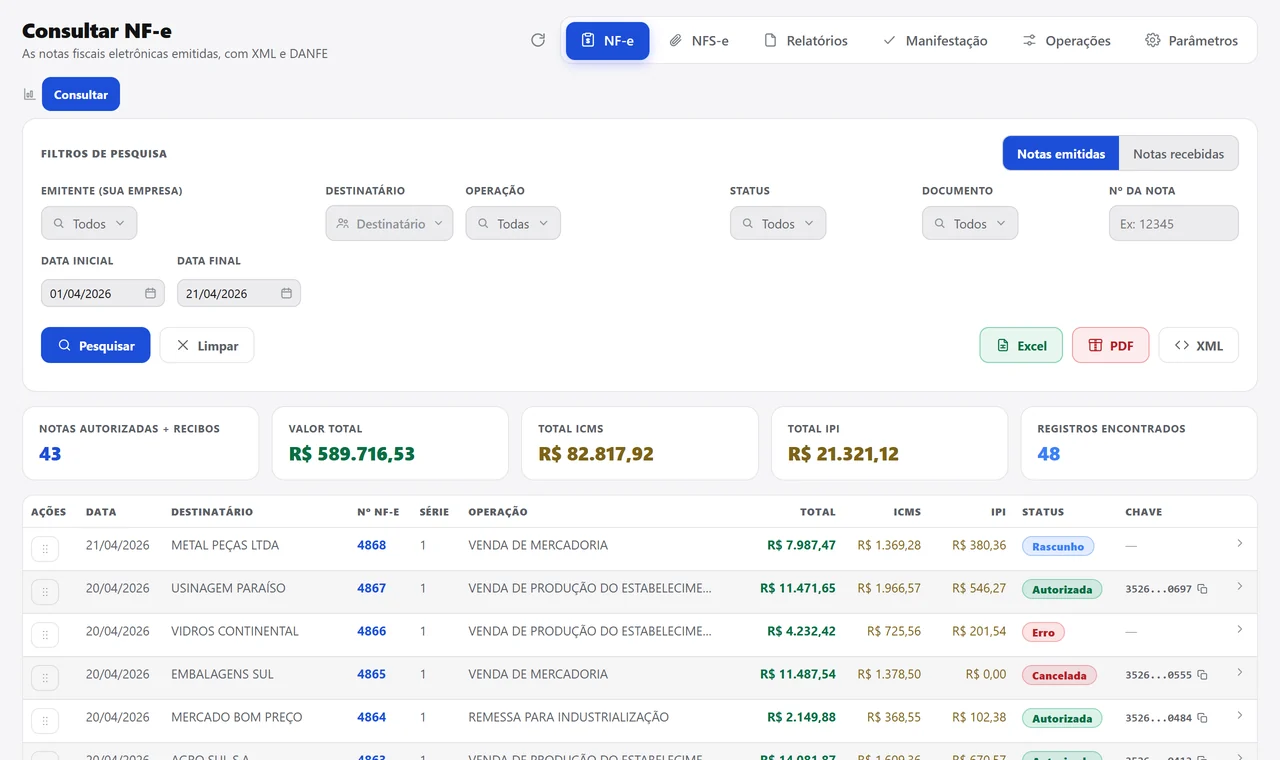Open the calendar icon in Data Final
The height and width of the screenshot is (760, 1280).
[286, 293]
